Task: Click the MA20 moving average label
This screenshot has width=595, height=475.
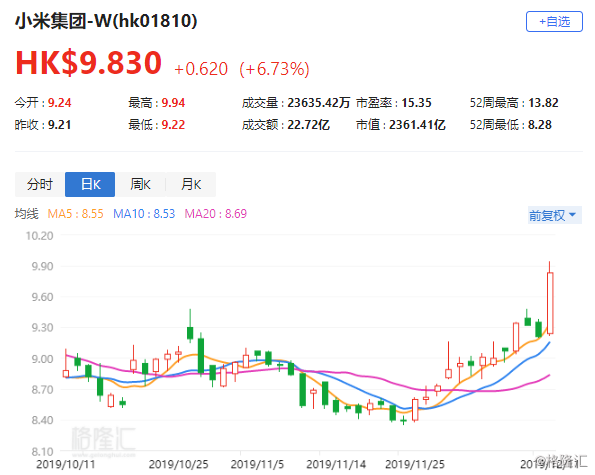Action: click(216, 214)
